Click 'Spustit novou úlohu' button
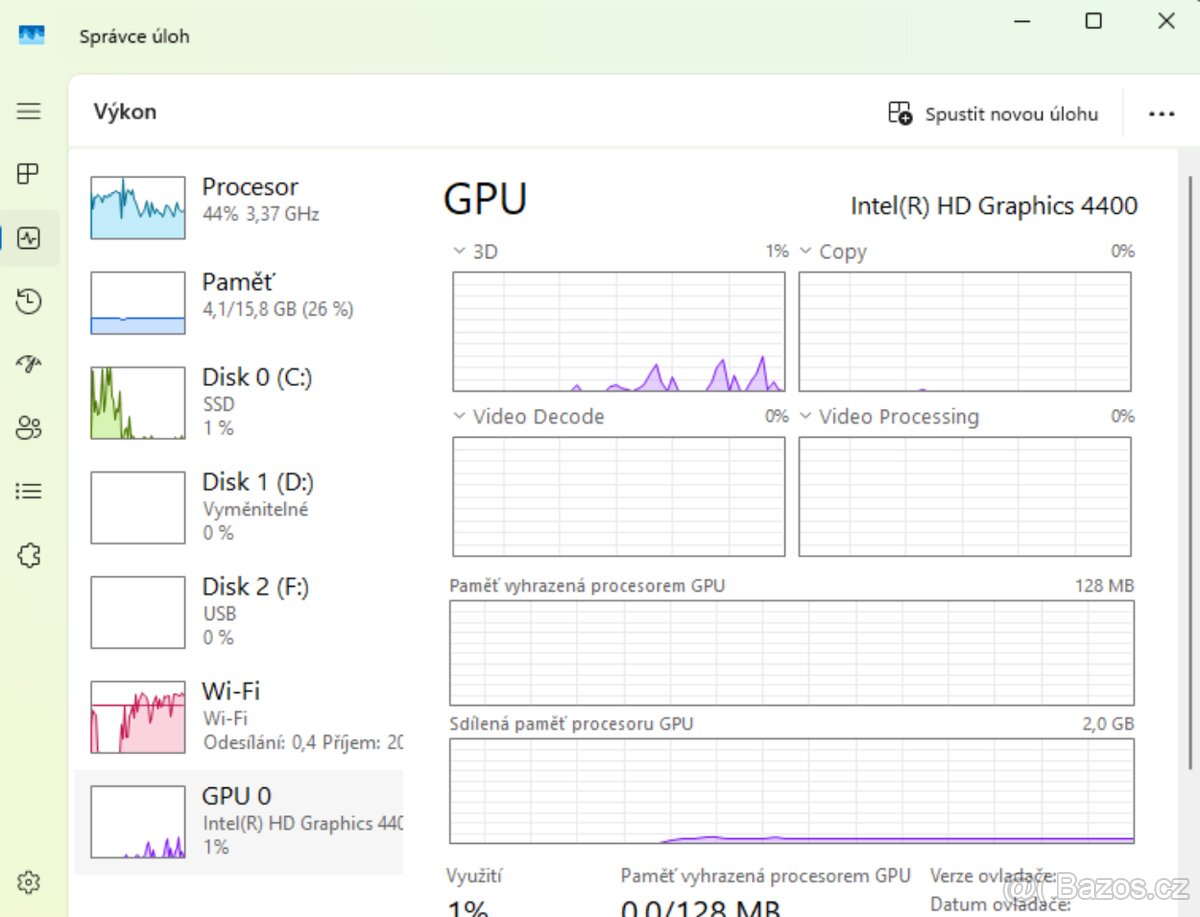1200x917 pixels. 993,114
